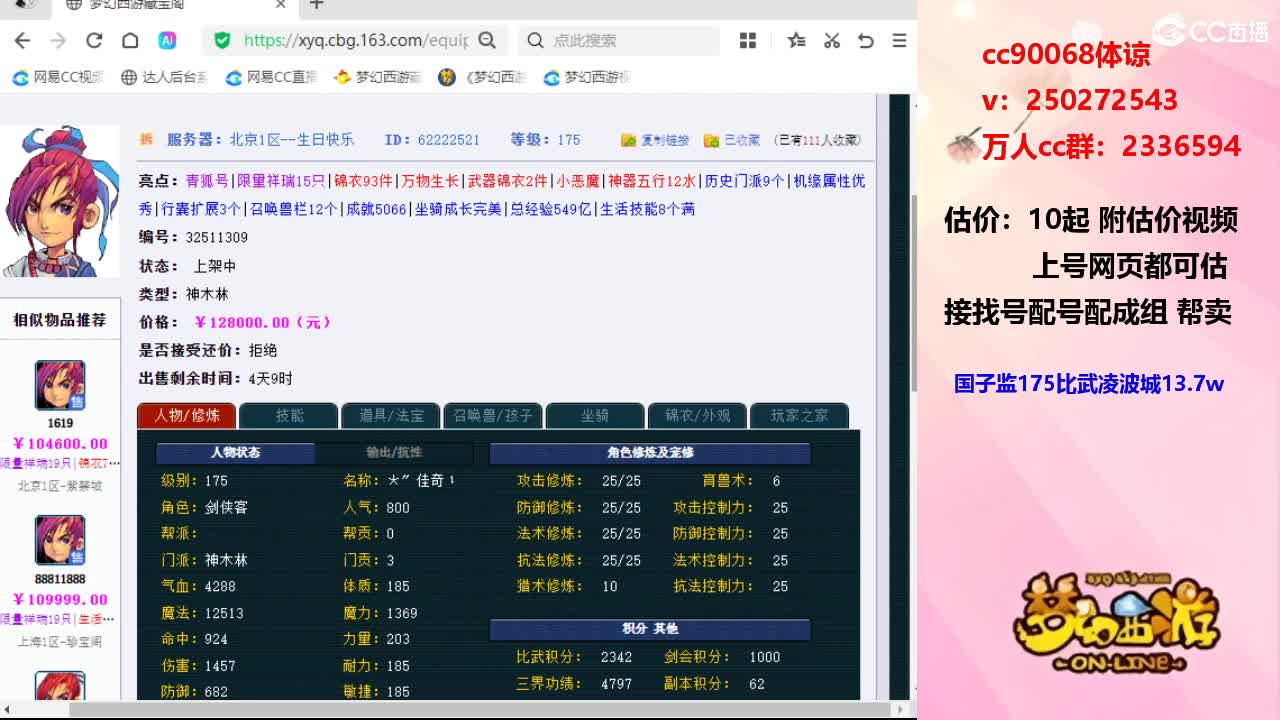This screenshot has width=1280, height=720.
Task: Click the address bar URL field
Action: 356,40
